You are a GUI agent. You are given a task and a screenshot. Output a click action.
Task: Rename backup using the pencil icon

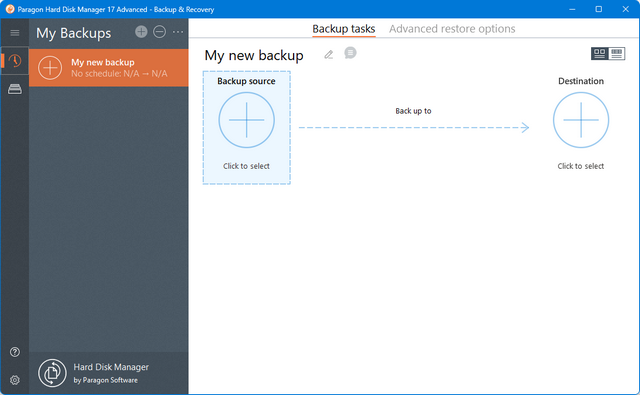tap(329, 54)
